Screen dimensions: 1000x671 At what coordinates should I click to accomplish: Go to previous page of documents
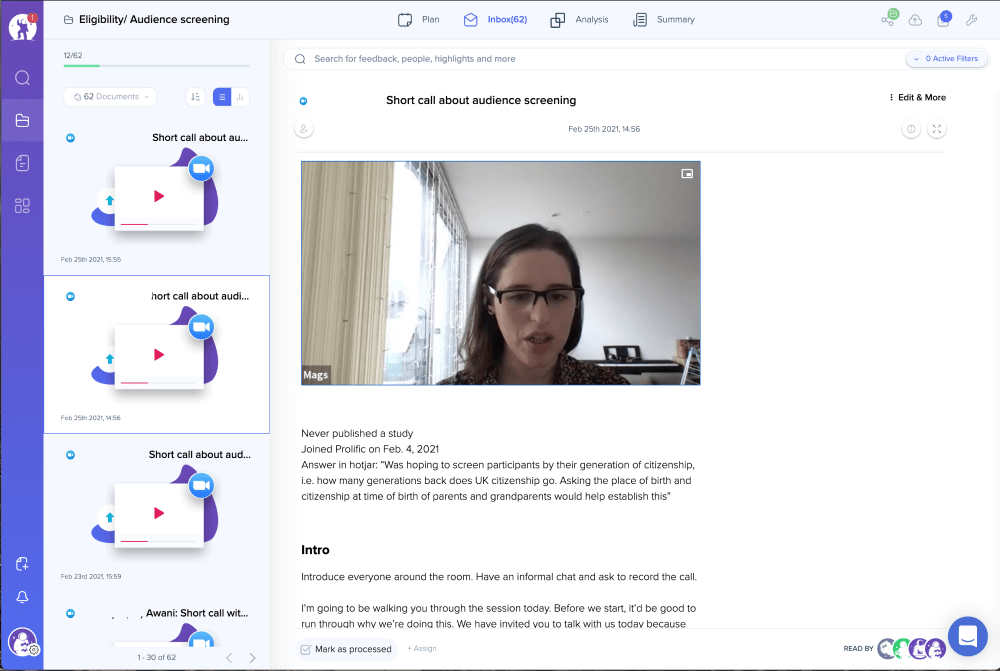pos(230,658)
